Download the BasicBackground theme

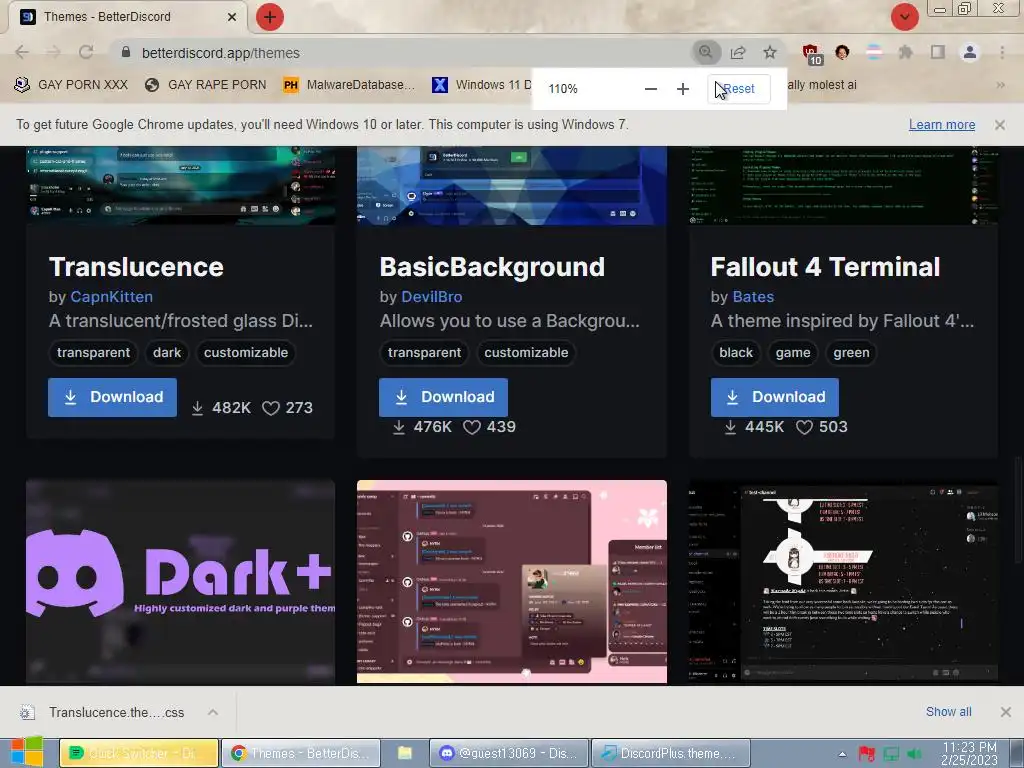tap(443, 397)
